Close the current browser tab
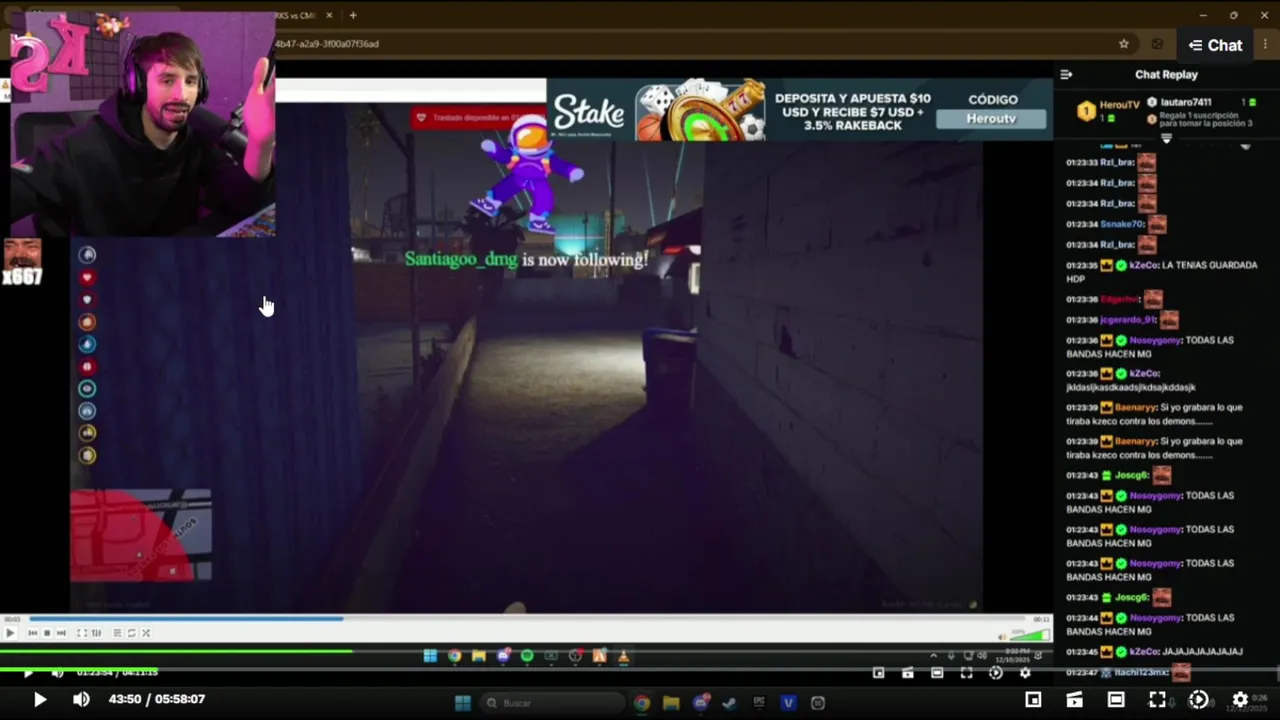Image resolution: width=1280 pixels, height=720 pixels. [x=330, y=15]
